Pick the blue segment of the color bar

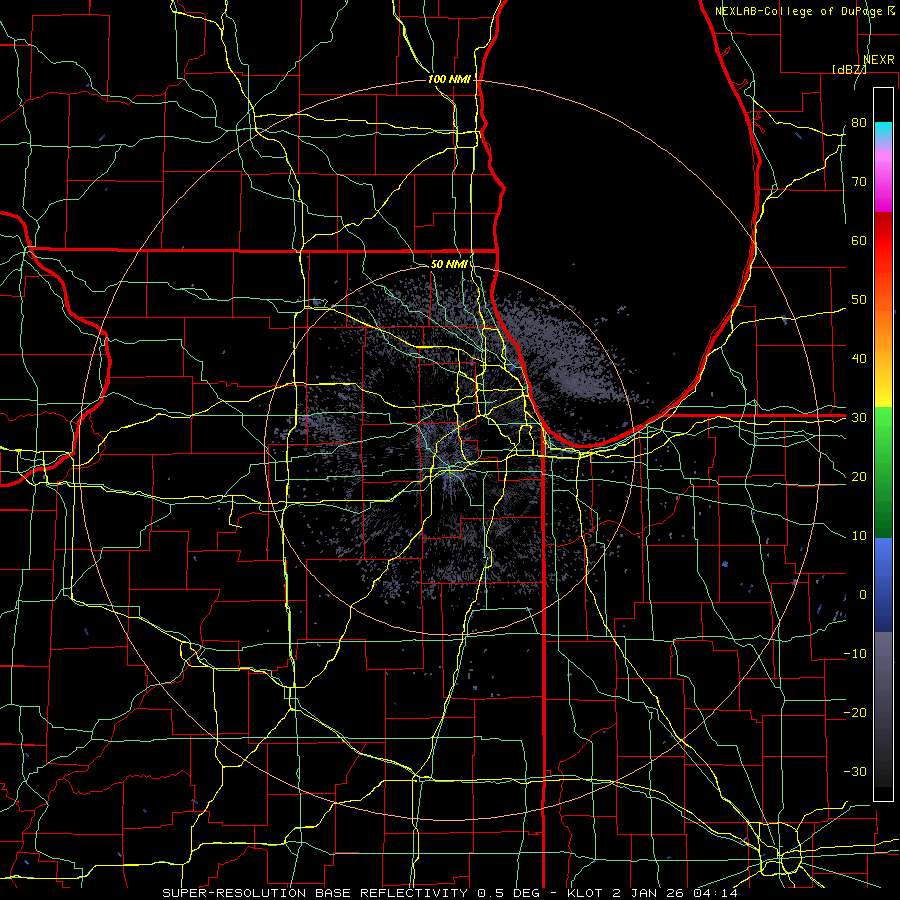pyautogui.click(x=883, y=583)
